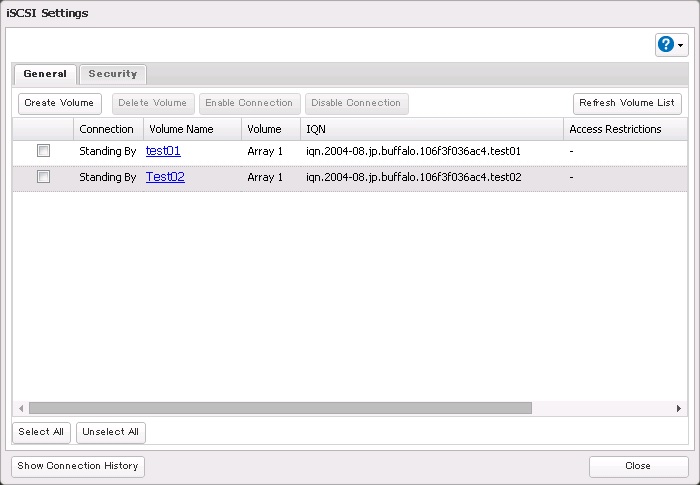This screenshot has height=485, width=700.
Task: Click the Delete Volume button
Action: coord(153,103)
